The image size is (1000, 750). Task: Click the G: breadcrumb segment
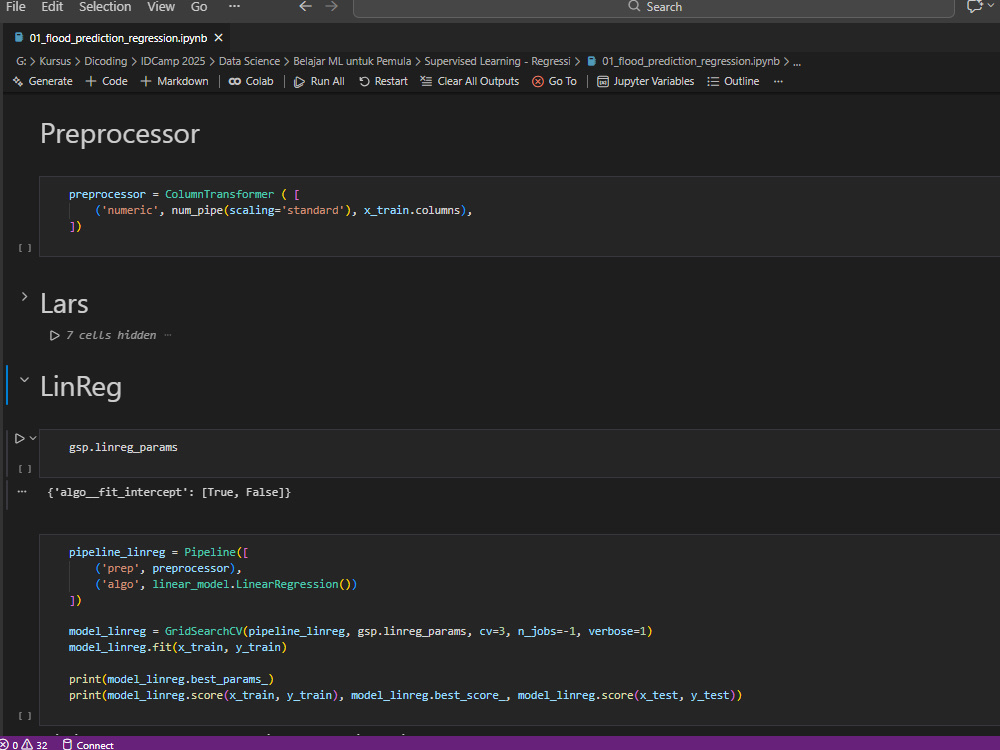click(21, 61)
